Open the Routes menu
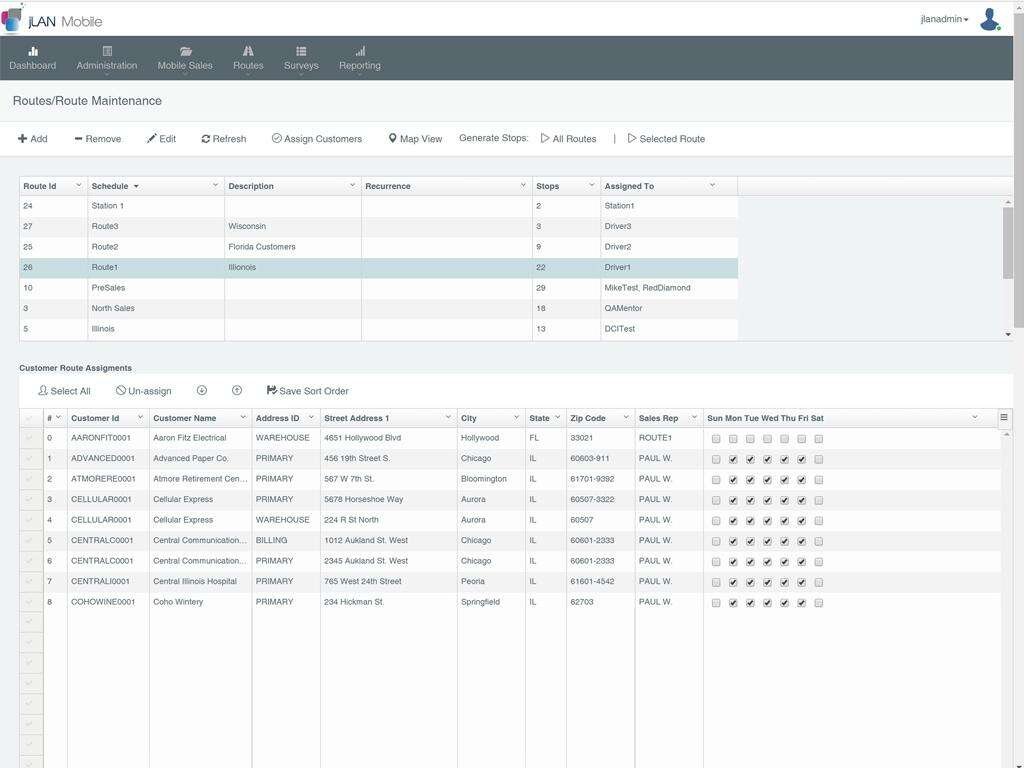Viewport: 1024px width, 768px height. 248,58
